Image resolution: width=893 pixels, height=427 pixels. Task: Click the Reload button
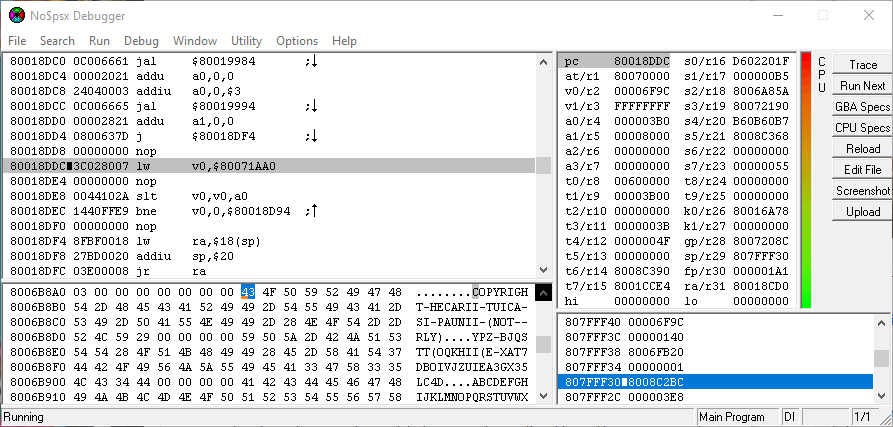[x=862, y=149]
